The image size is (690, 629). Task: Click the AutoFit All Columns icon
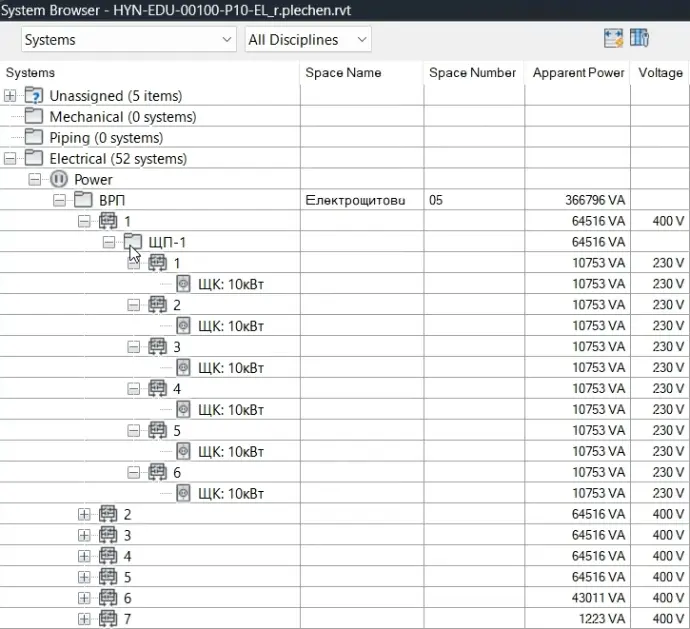[613, 39]
